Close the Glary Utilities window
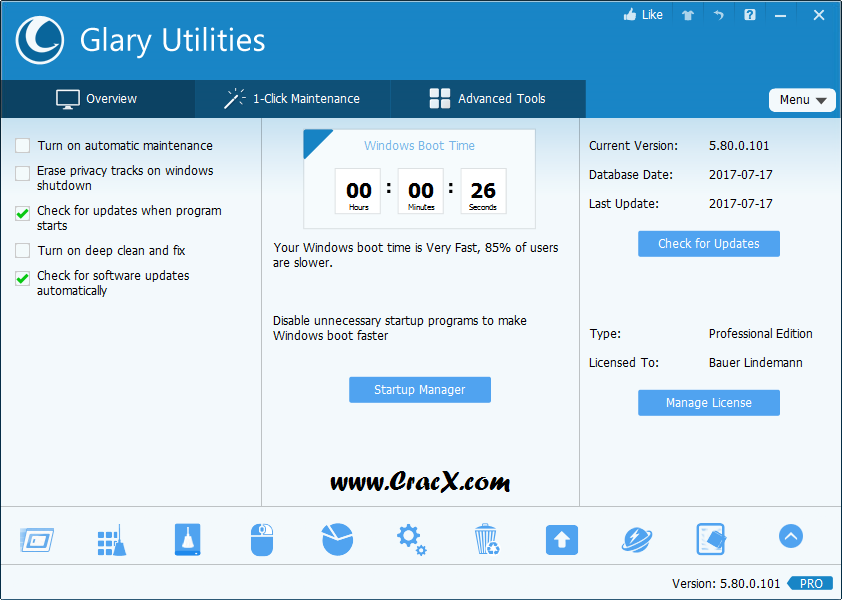Image resolution: width=842 pixels, height=600 pixels. click(818, 15)
